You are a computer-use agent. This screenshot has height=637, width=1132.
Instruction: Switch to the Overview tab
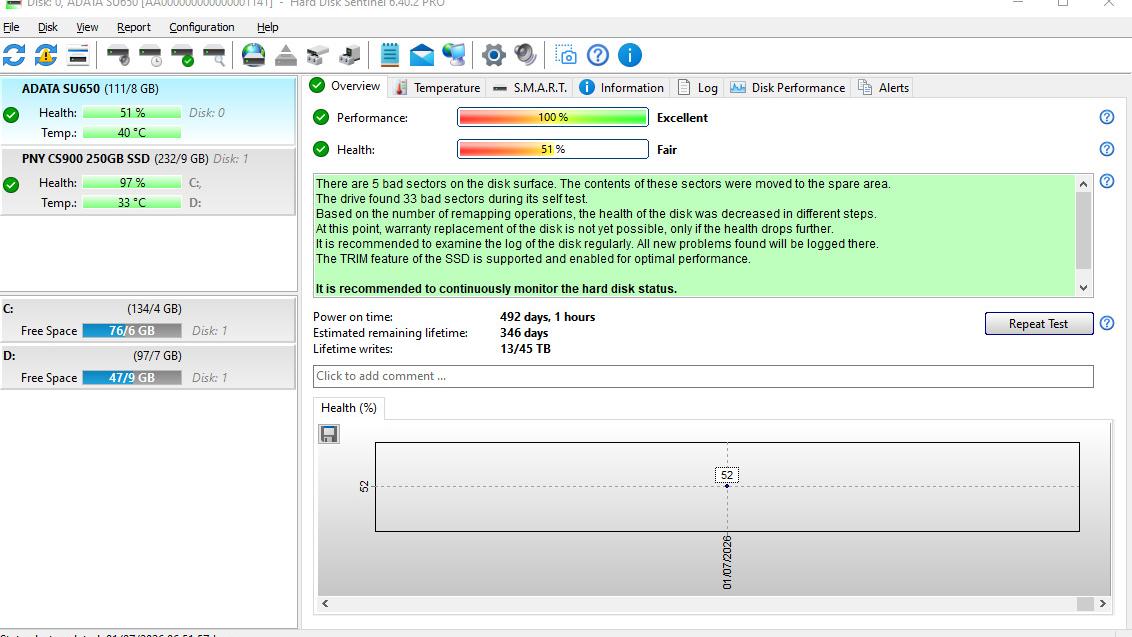pyautogui.click(x=345, y=86)
